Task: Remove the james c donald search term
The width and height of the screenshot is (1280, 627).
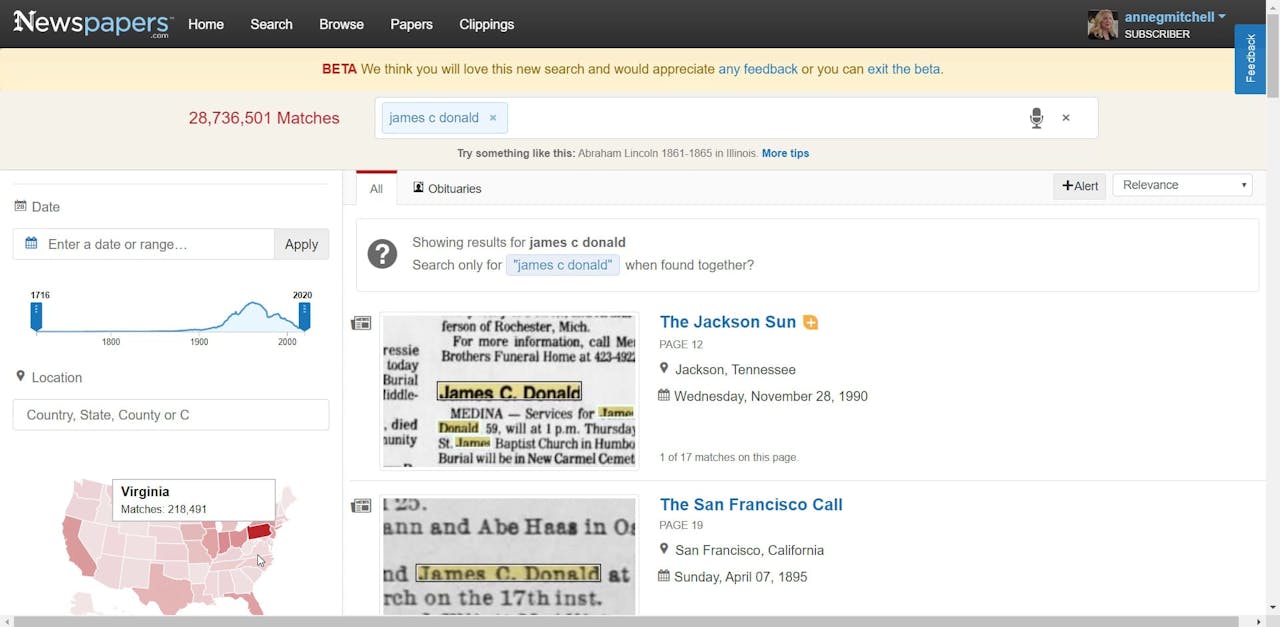Action: coord(492,117)
